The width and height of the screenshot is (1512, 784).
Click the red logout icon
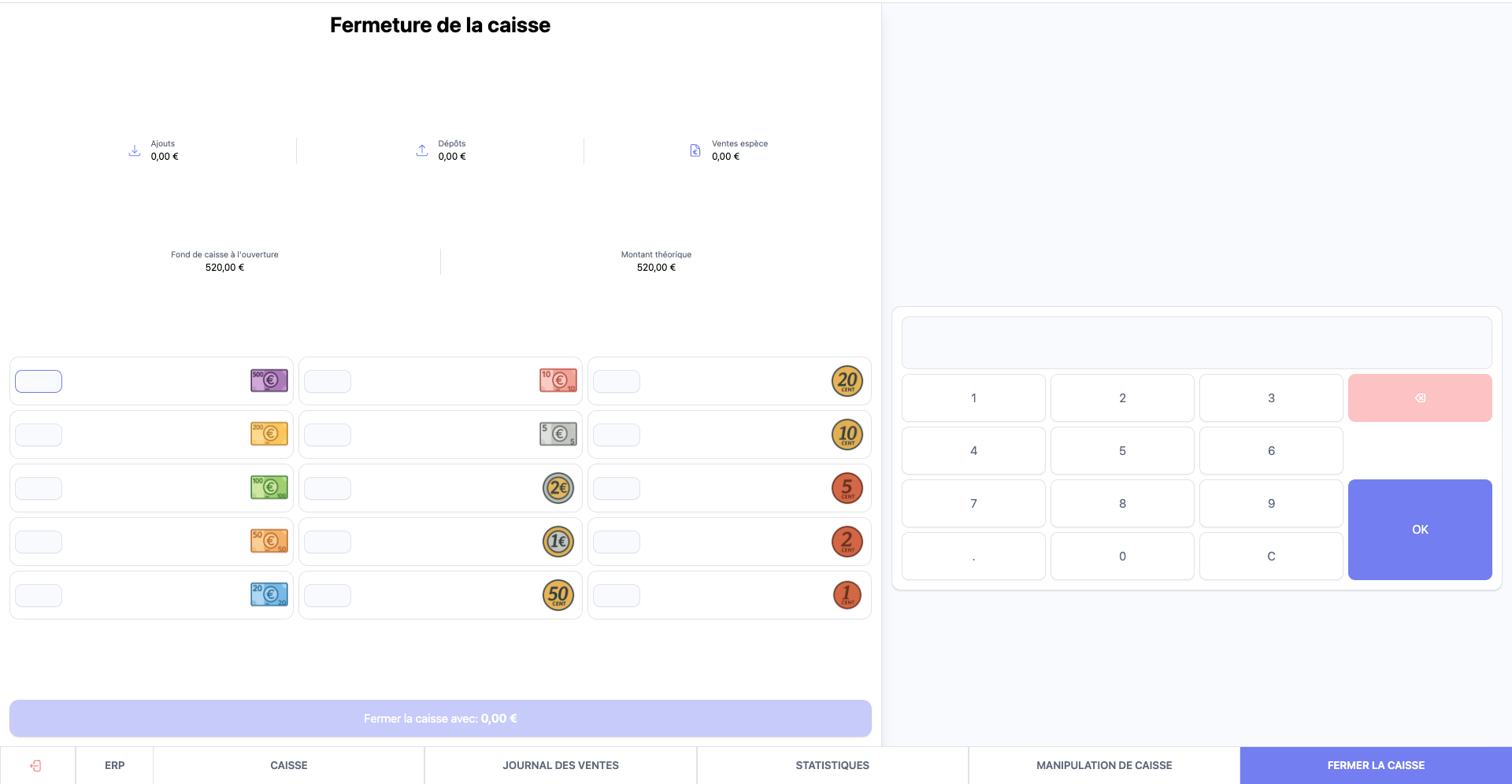[36, 765]
